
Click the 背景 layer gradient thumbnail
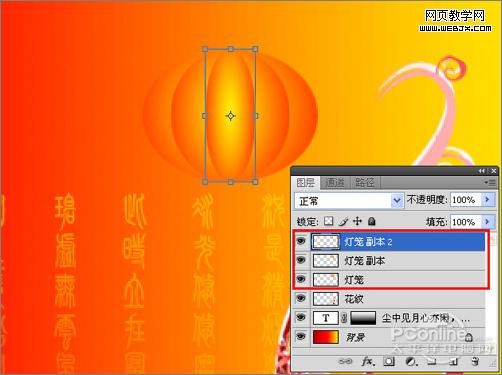326,337
